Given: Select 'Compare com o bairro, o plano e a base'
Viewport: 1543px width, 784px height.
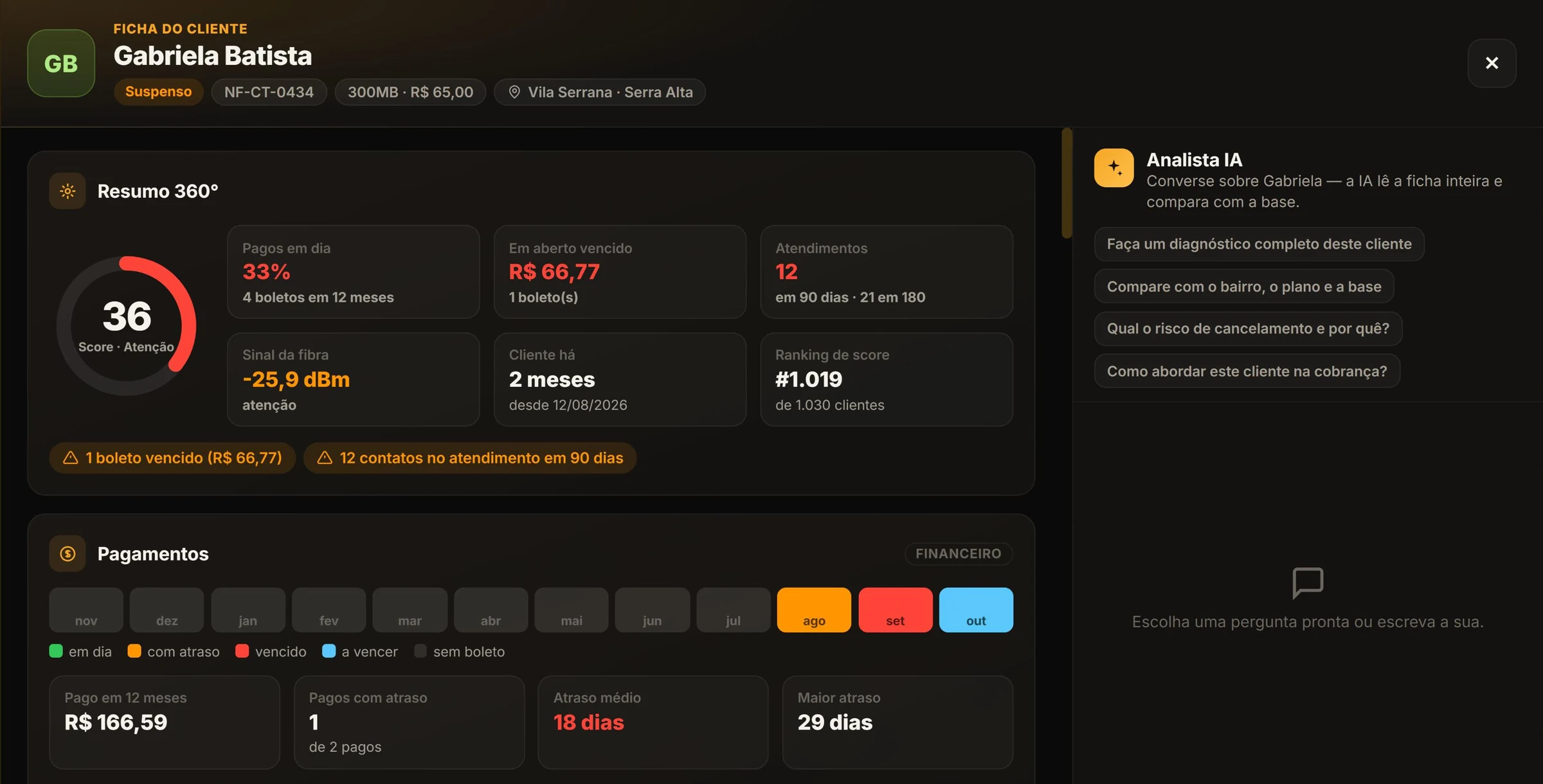Looking at the screenshot, I should click(x=1244, y=287).
